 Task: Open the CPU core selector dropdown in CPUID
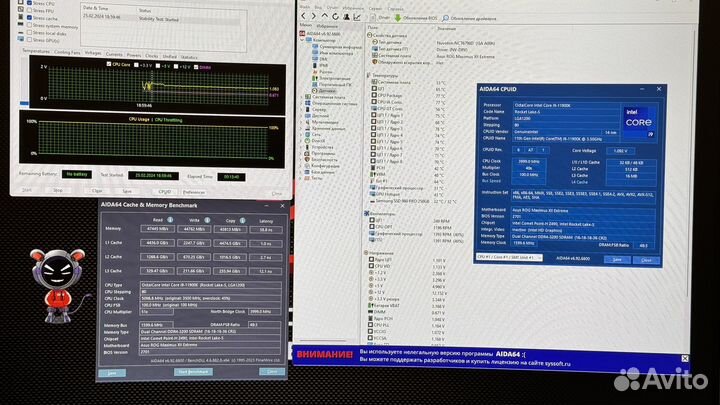(x=509, y=258)
